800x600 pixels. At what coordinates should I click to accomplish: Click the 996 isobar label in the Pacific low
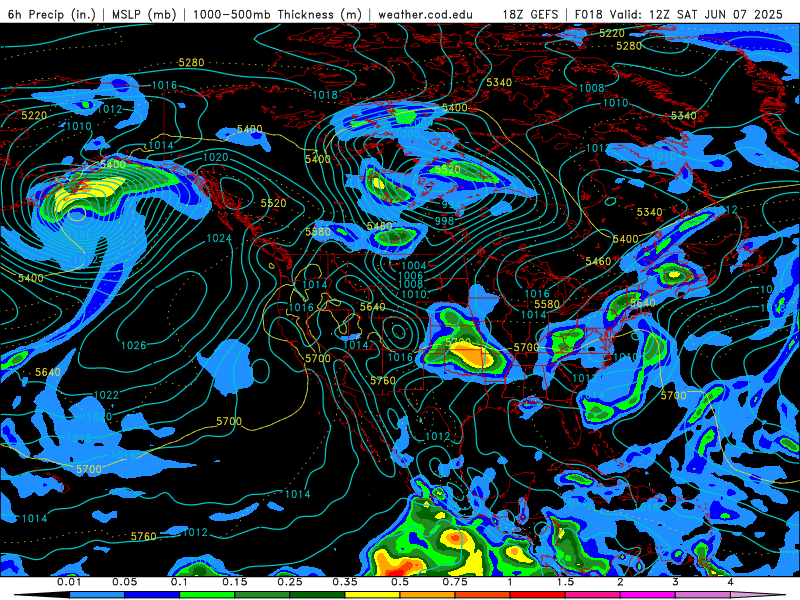click(x=82, y=235)
